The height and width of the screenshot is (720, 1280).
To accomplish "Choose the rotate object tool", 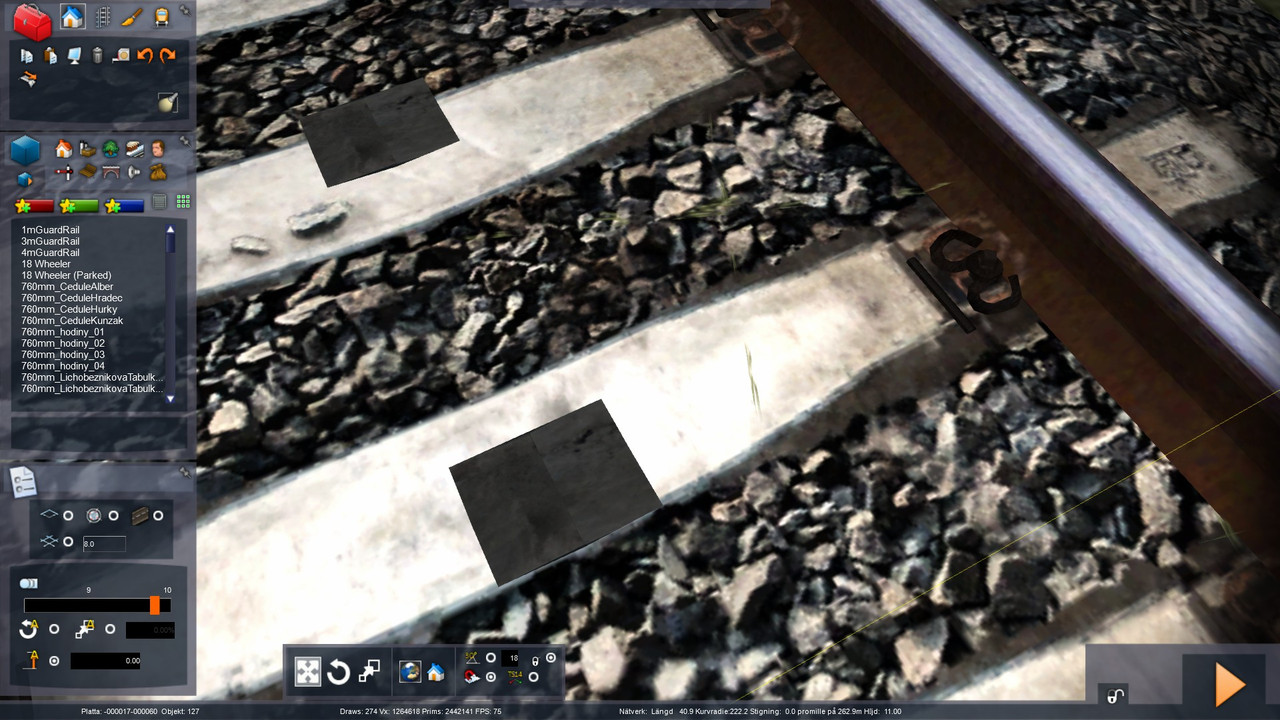I will 339,672.
